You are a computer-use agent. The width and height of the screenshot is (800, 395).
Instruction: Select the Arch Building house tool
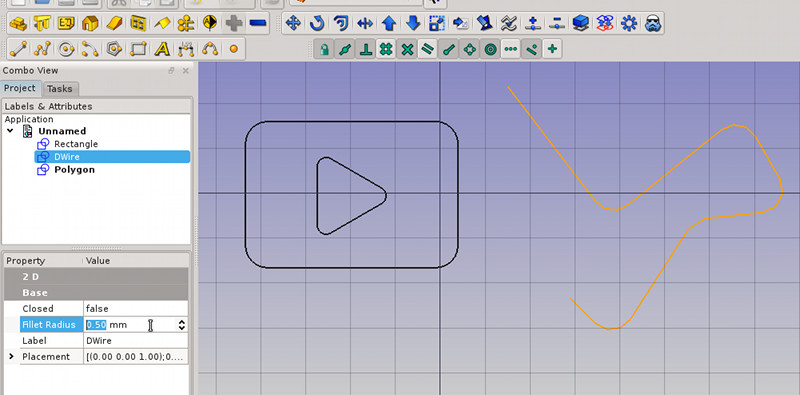(x=90, y=23)
